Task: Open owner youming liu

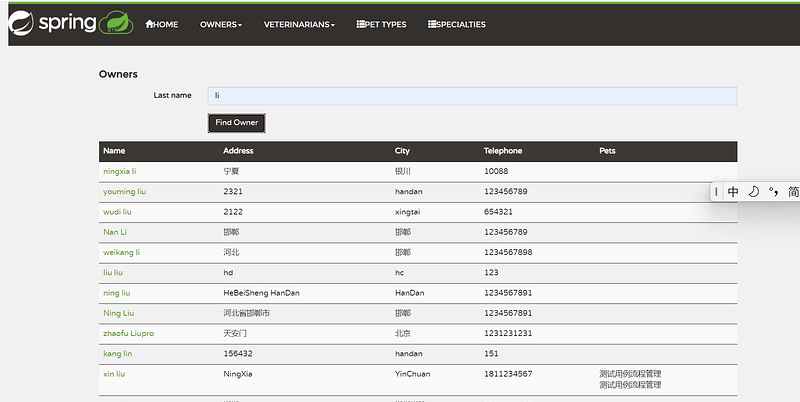Action: point(124,192)
